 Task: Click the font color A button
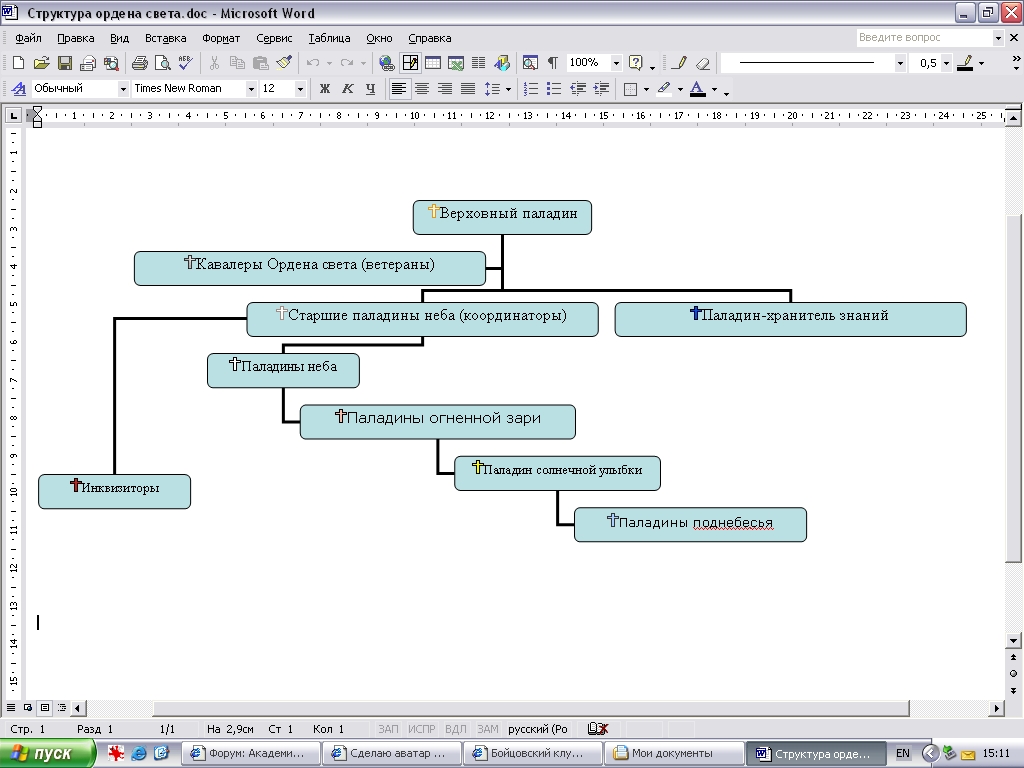click(697, 88)
